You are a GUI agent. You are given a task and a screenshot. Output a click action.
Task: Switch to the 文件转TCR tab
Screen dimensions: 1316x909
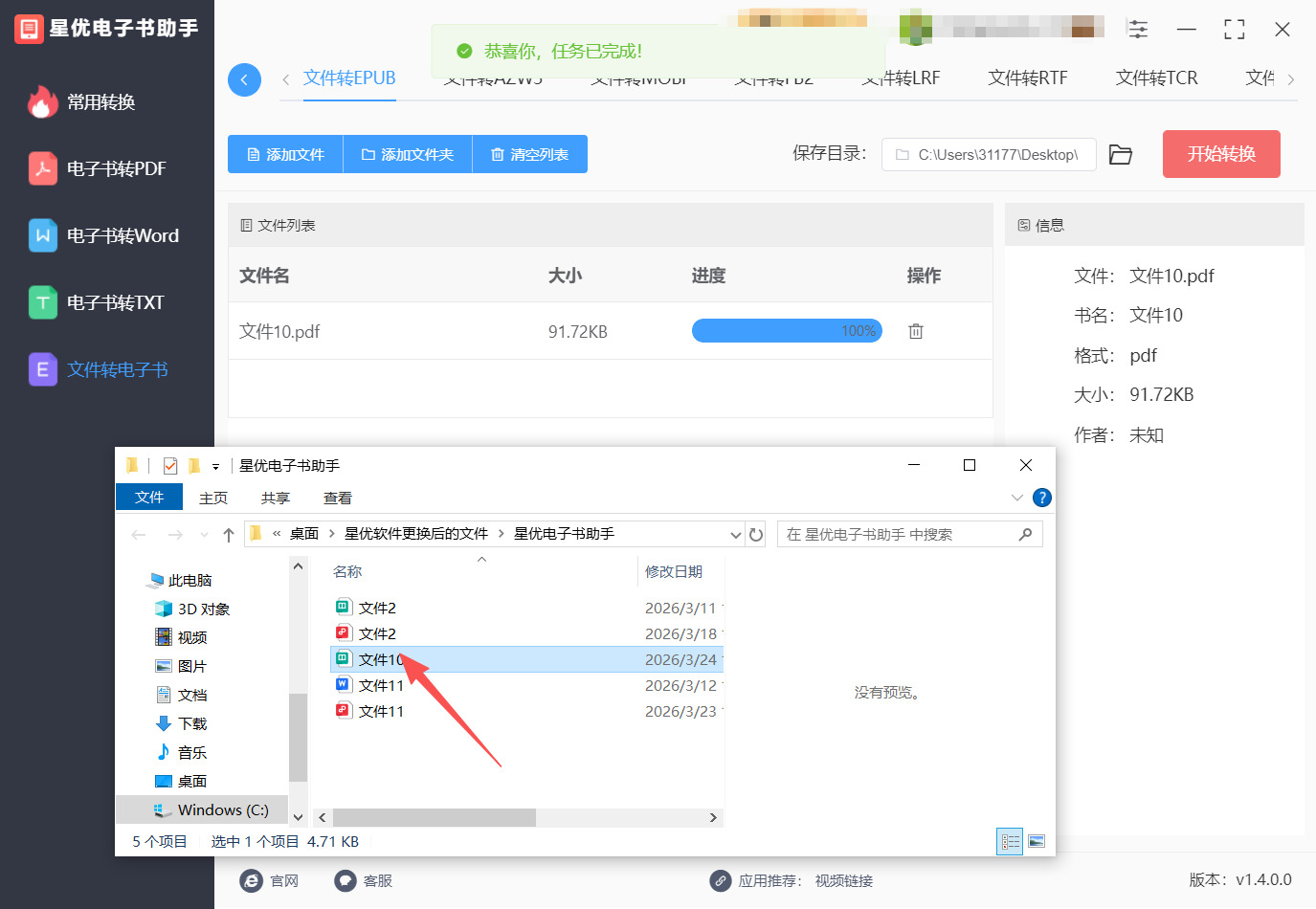click(x=1156, y=78)
